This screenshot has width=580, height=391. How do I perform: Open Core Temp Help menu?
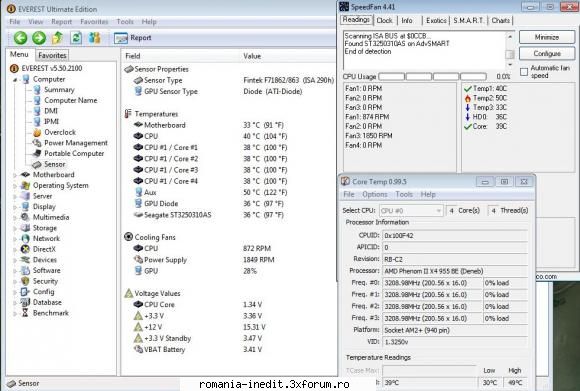click(x=428, y=195)
